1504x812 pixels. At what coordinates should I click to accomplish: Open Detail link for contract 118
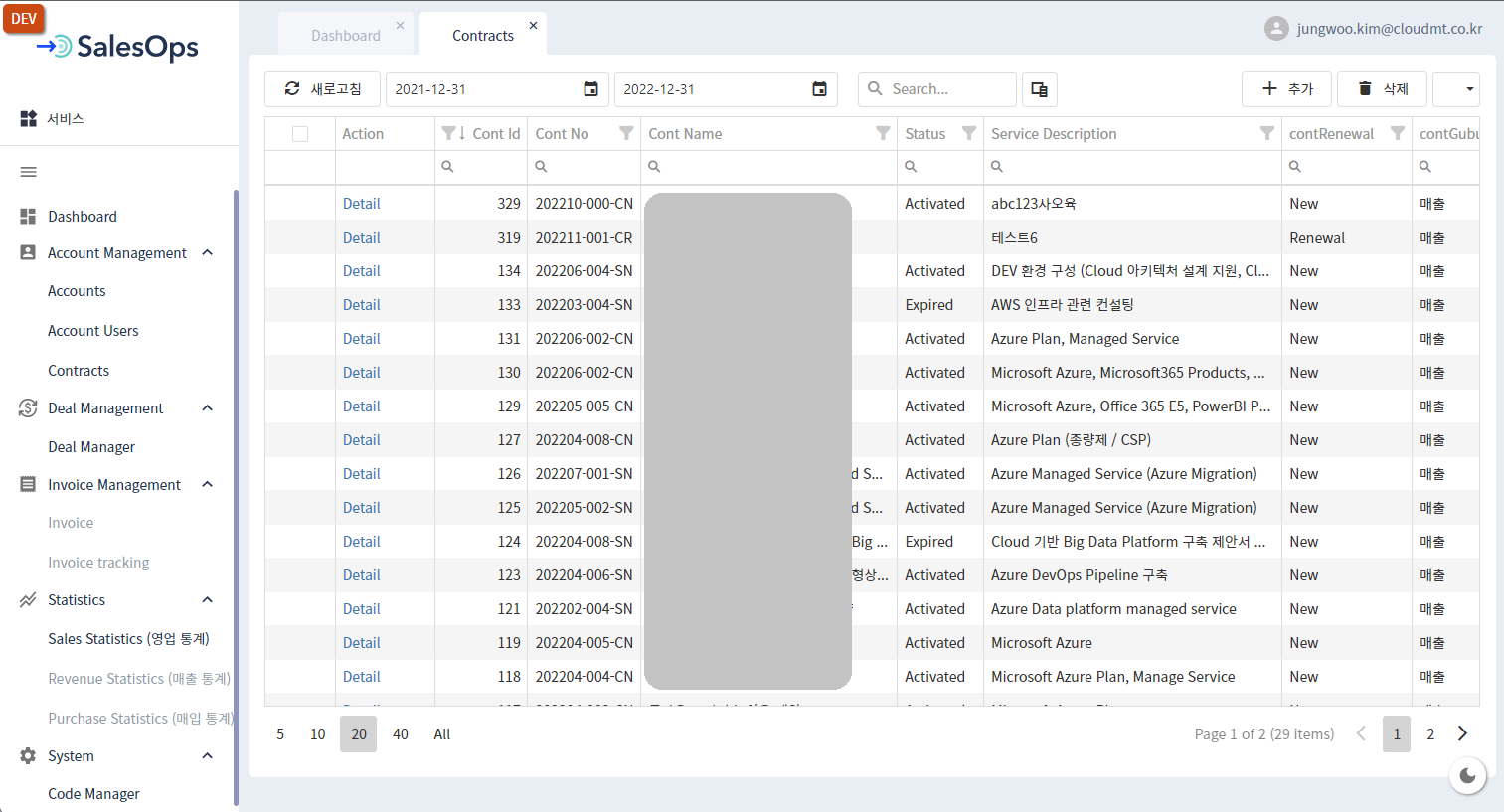[x=362, y=677]
